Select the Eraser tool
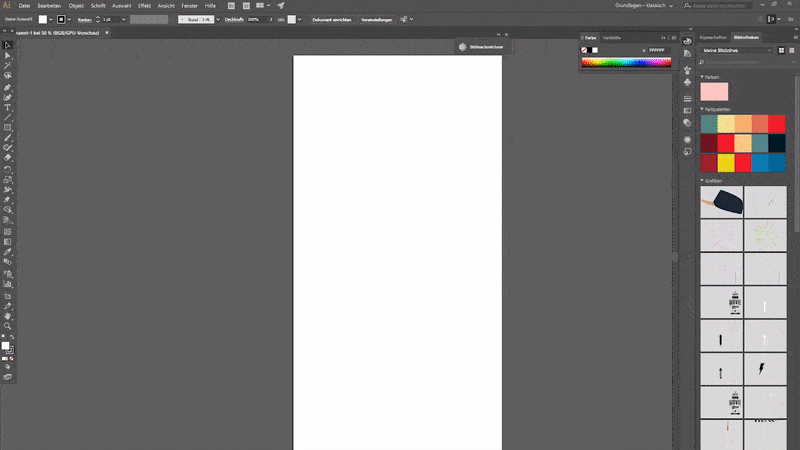Viewport: 800px width, 450px height. click(8, 158)
